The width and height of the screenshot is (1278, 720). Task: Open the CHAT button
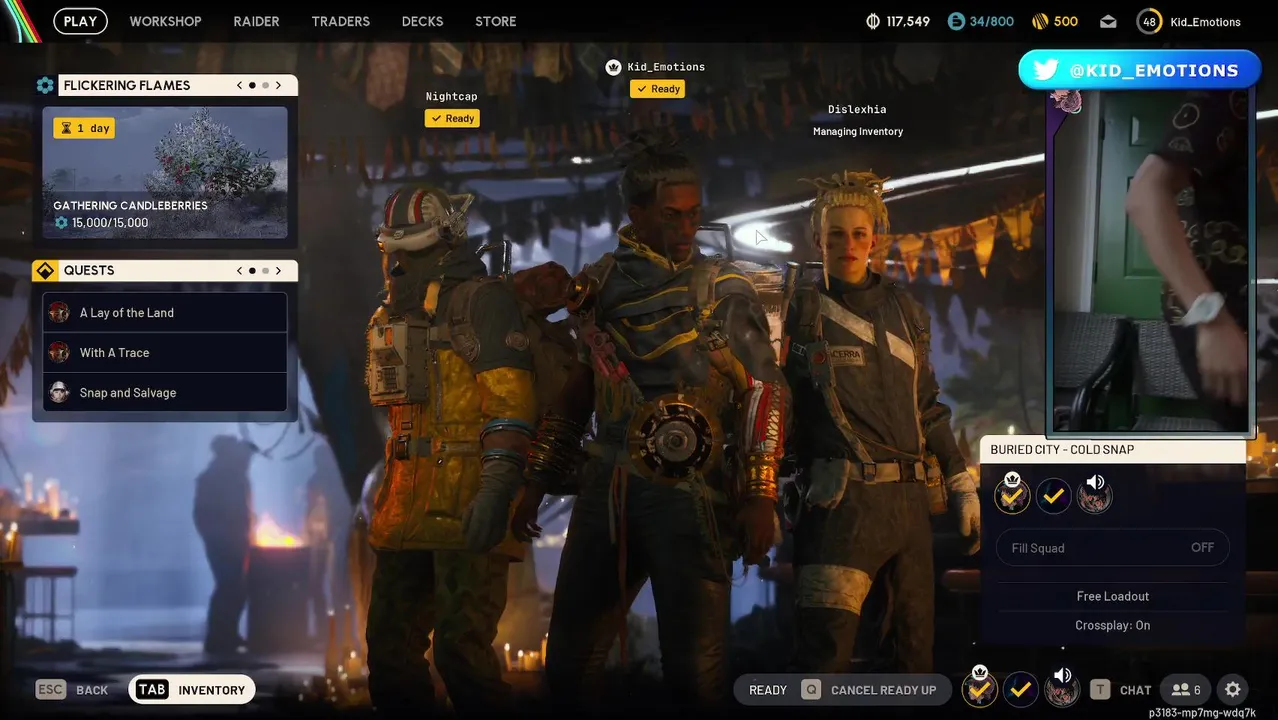pos(1136,690)
